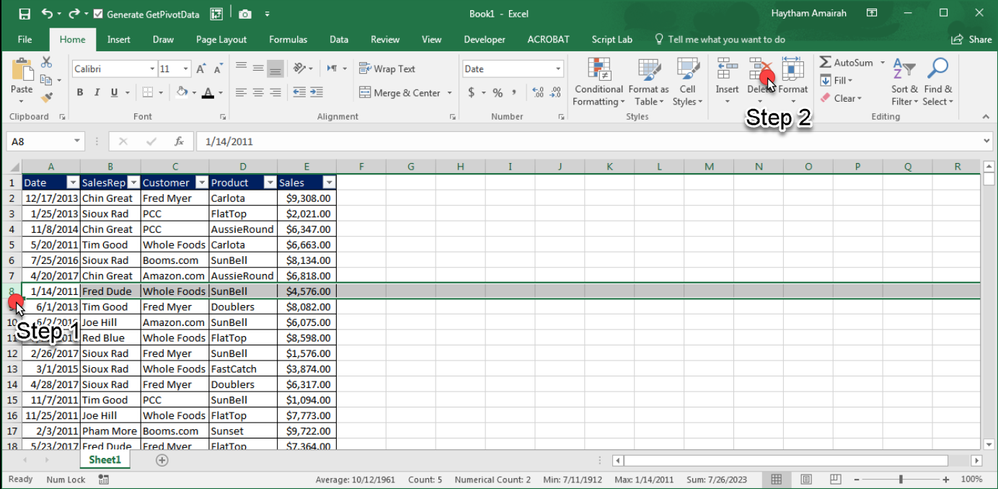Open Cell Styles gallery
This screenshot has width=998, height=489.
(687, 83)
